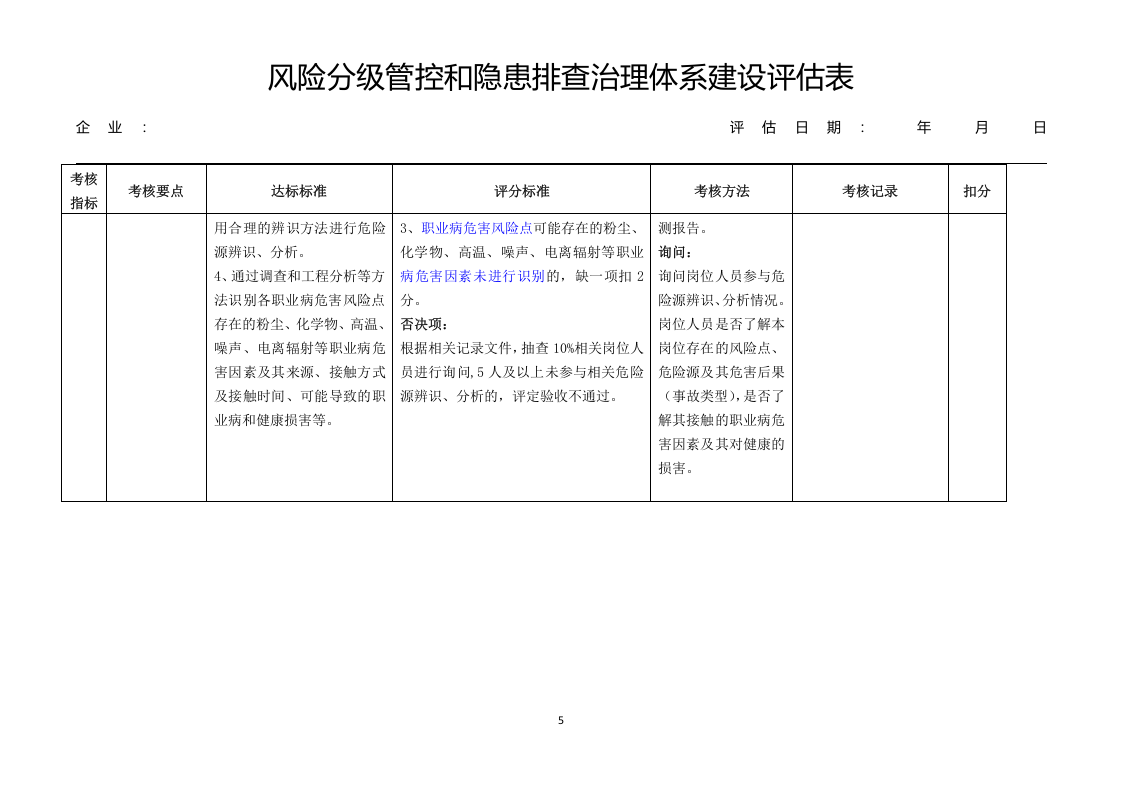Click the bold 询问 heading
1122x793 pixels.
click(675, 252)
